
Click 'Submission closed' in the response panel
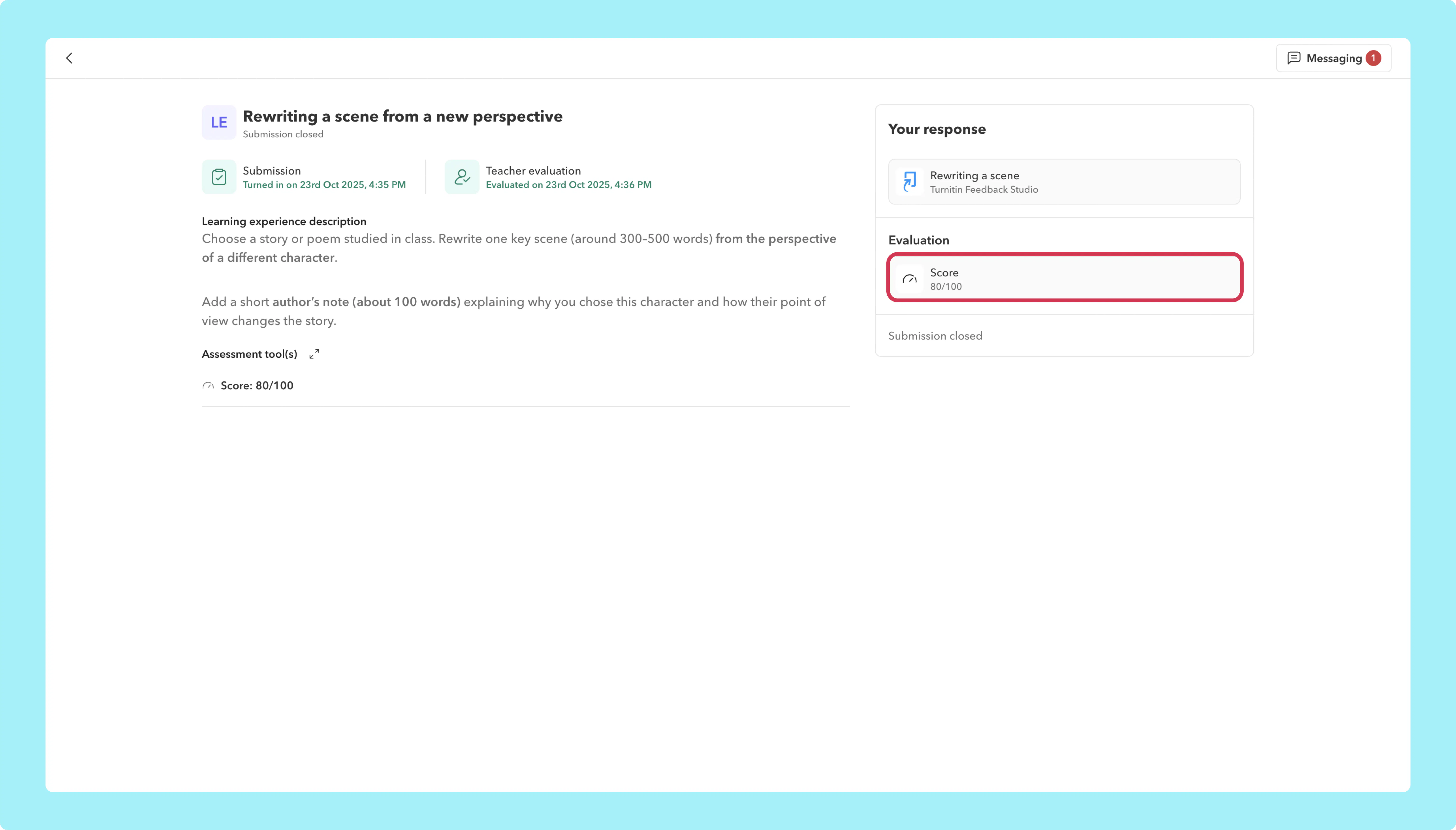[935, 336]
